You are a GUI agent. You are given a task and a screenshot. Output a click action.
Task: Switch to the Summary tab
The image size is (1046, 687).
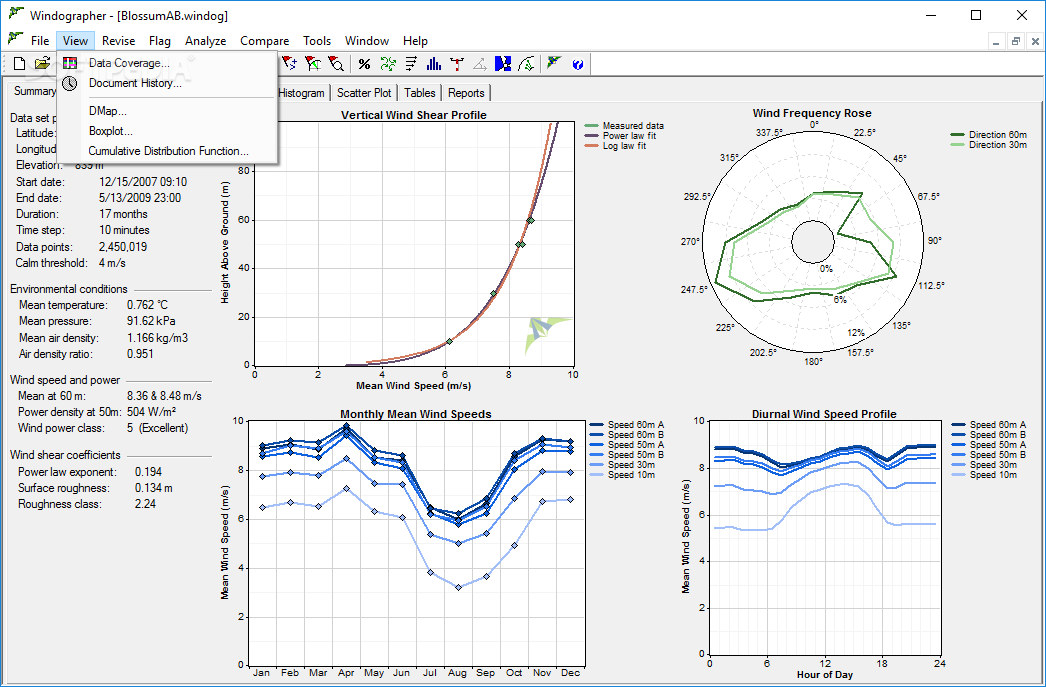pos(33,91)
